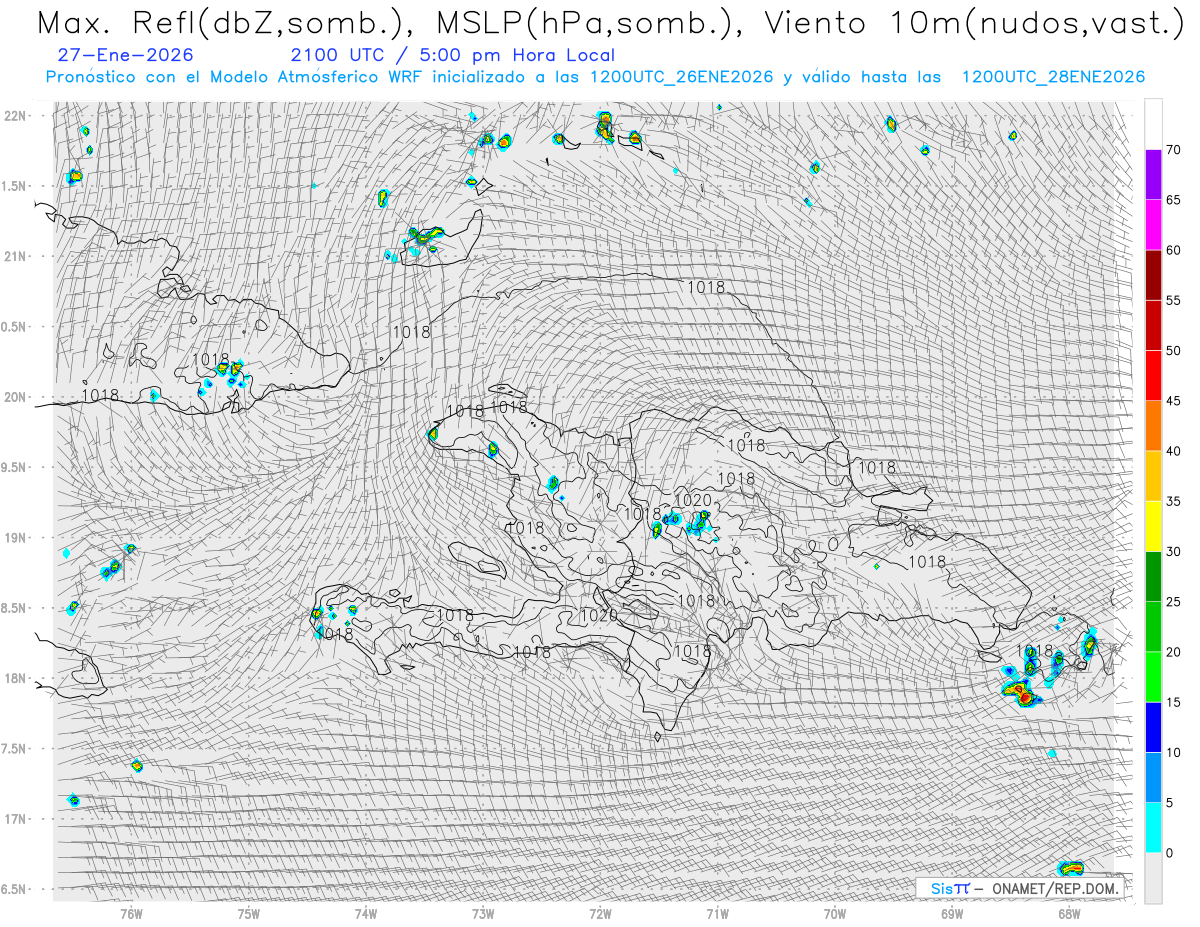Viewport: 1200px width, 927px height.
Task: Click the longitude axis label '76W'
Action: tap(131, 913)
